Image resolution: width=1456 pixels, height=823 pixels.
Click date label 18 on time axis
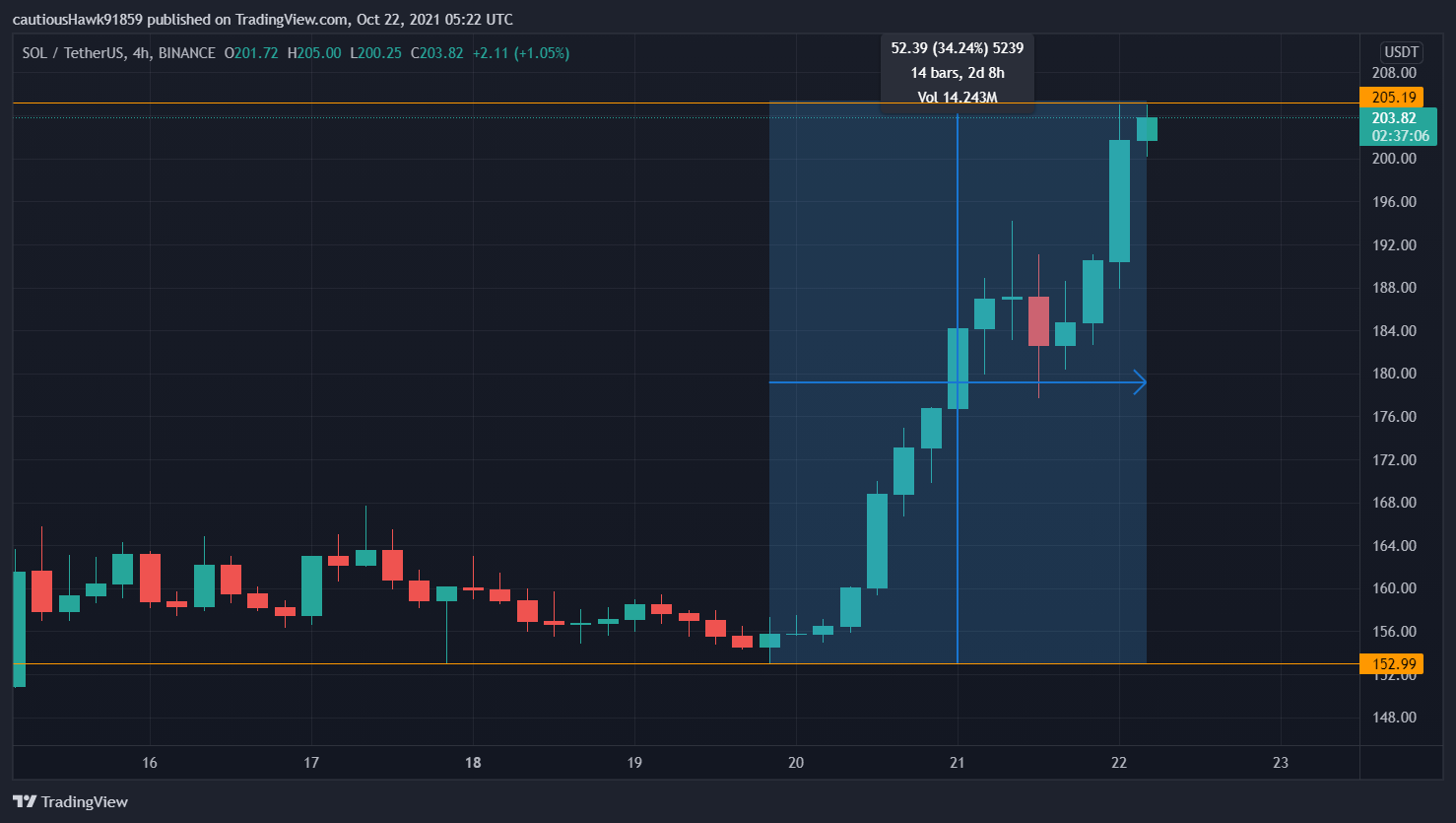(473, 763)
